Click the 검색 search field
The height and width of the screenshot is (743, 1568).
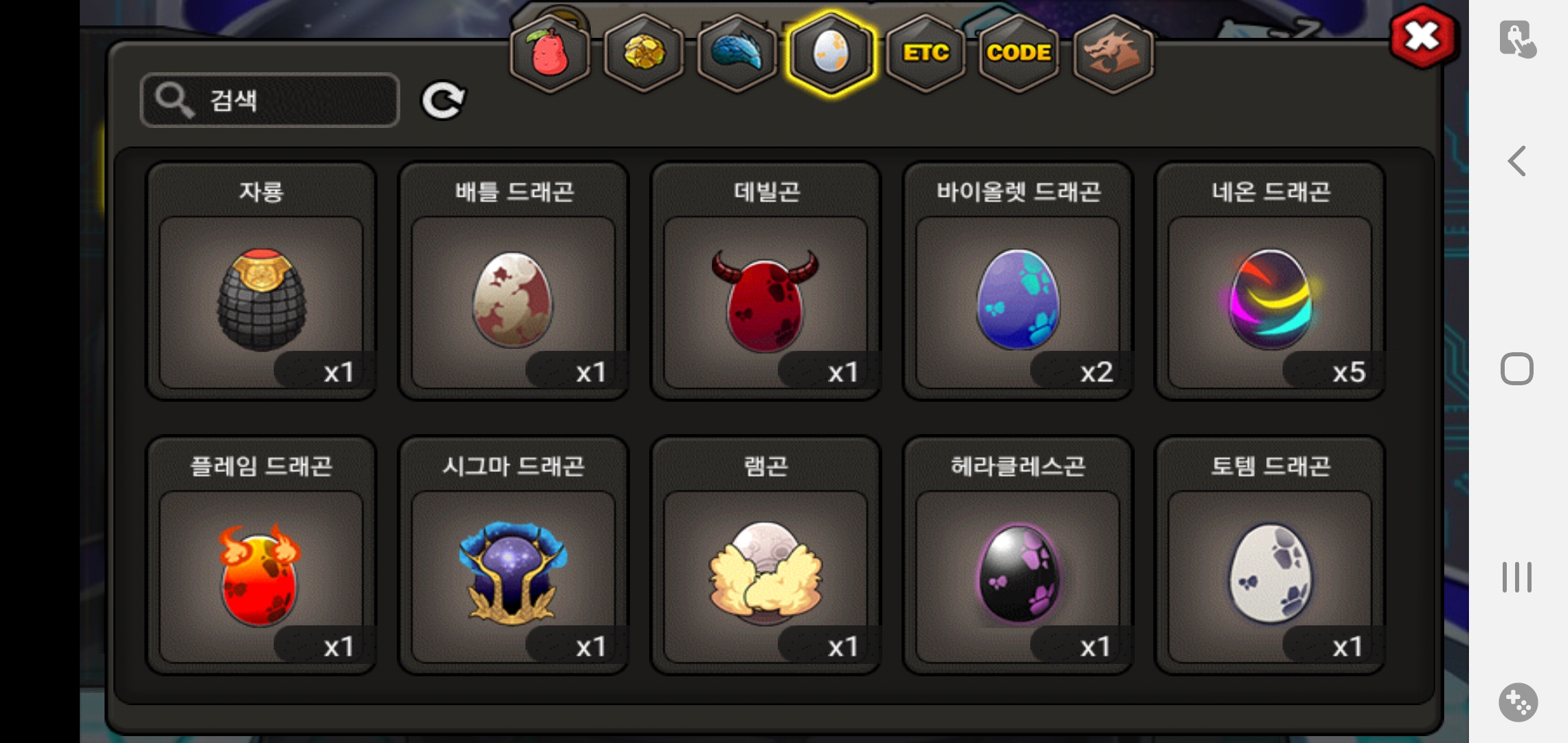tap(270, 100)
